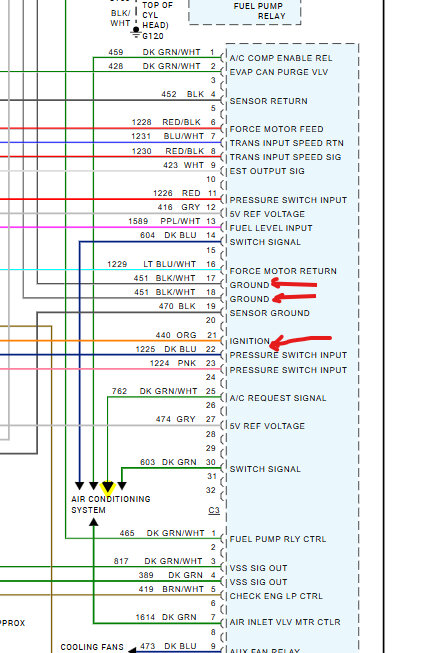Select the "SENSOR GROUND" label

click(269, 313)
